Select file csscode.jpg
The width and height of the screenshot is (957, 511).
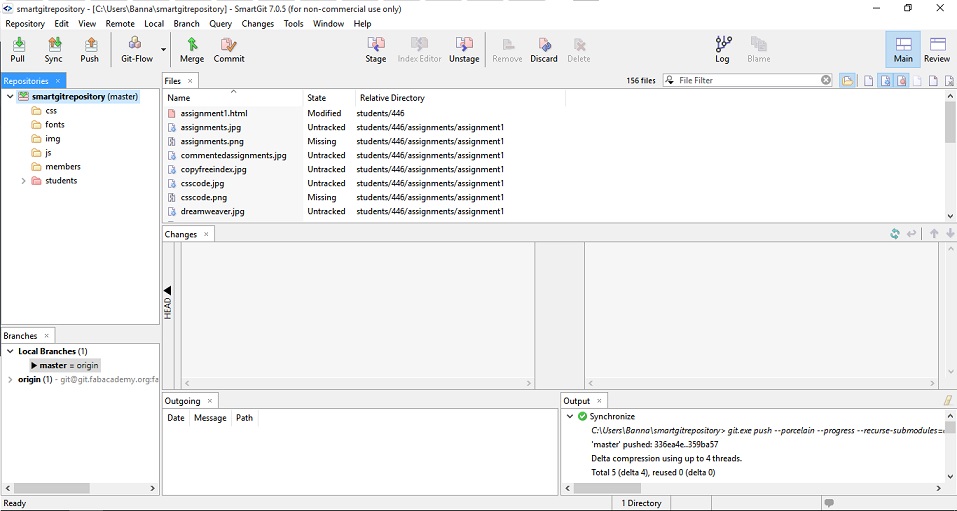coord(202,183)
